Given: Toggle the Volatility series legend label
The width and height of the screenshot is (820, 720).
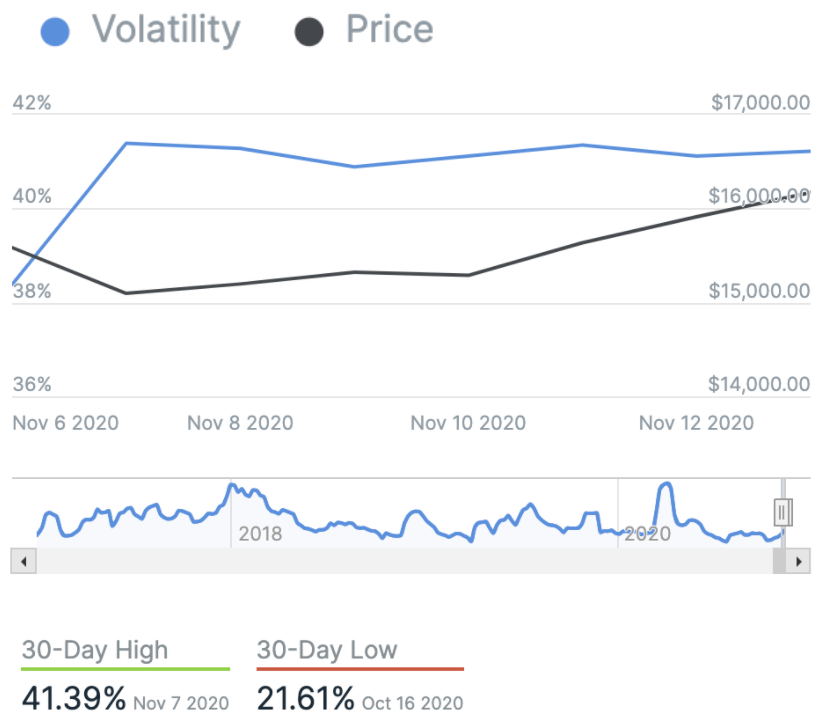Looking at the screenshot, I should (x=166, y=30).
